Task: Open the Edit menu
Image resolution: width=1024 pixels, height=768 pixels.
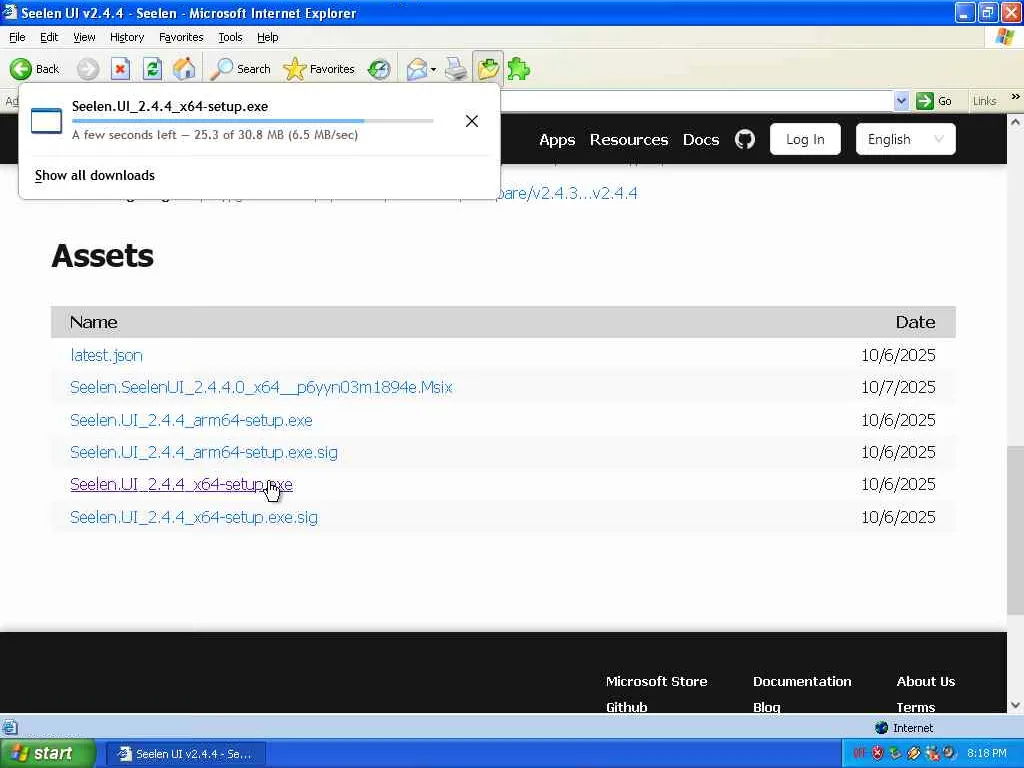Action: pos(49,37)
